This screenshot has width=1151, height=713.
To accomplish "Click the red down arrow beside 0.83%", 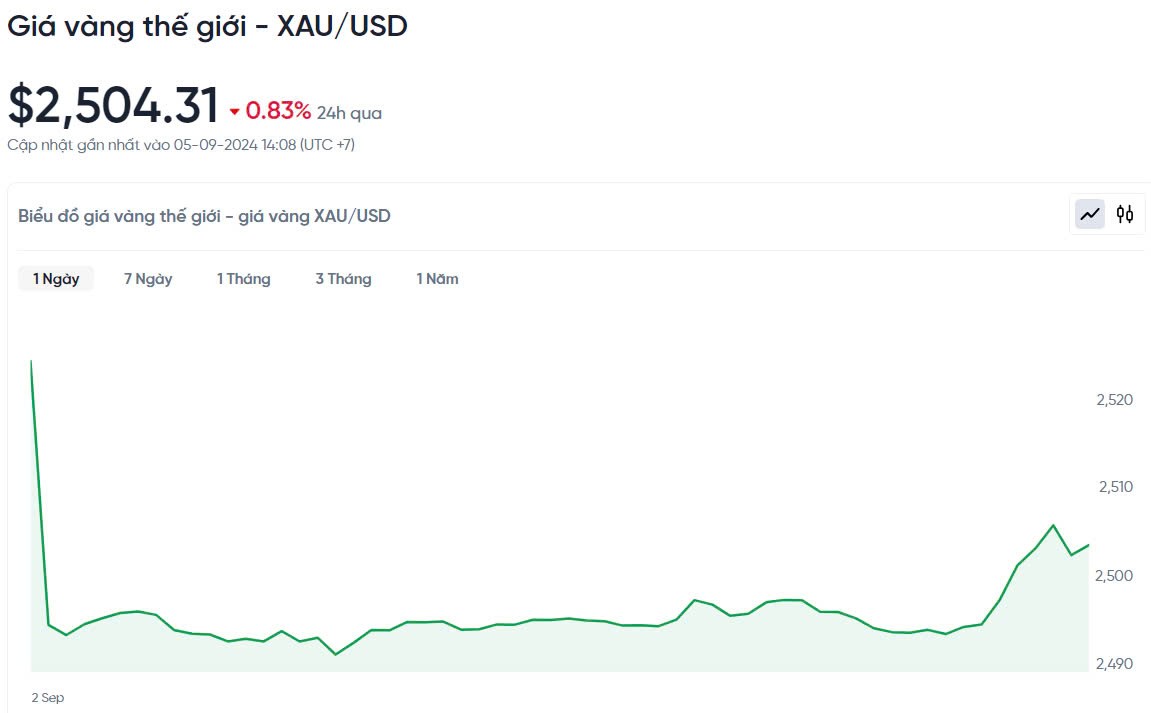I will (235, 112).
